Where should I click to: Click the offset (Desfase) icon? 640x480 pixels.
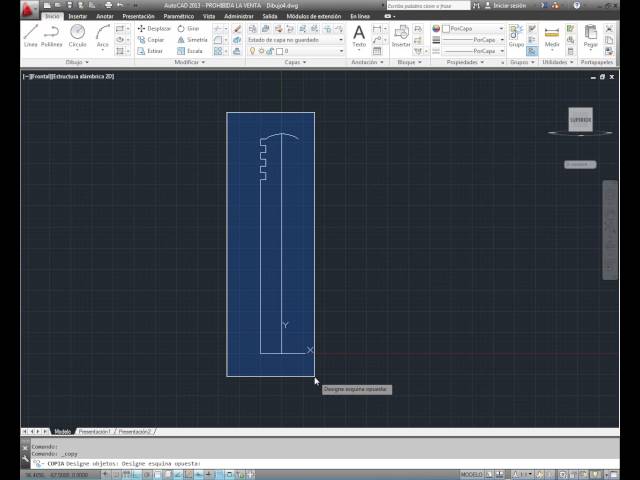(x=237, y=51)
